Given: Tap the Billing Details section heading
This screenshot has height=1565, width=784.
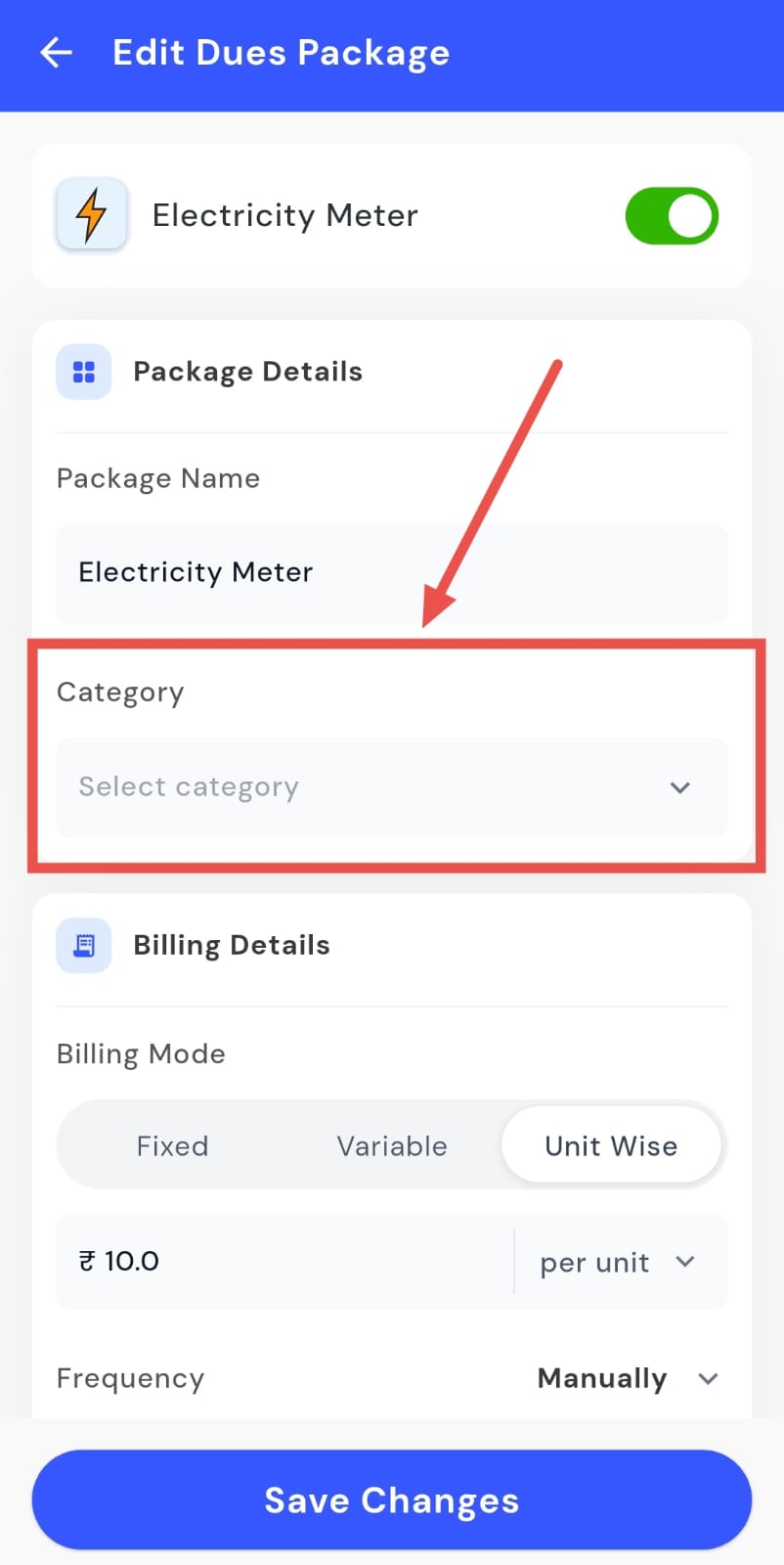Looking at the screenshot, I should pyautogui.click(x=232, y=945).
